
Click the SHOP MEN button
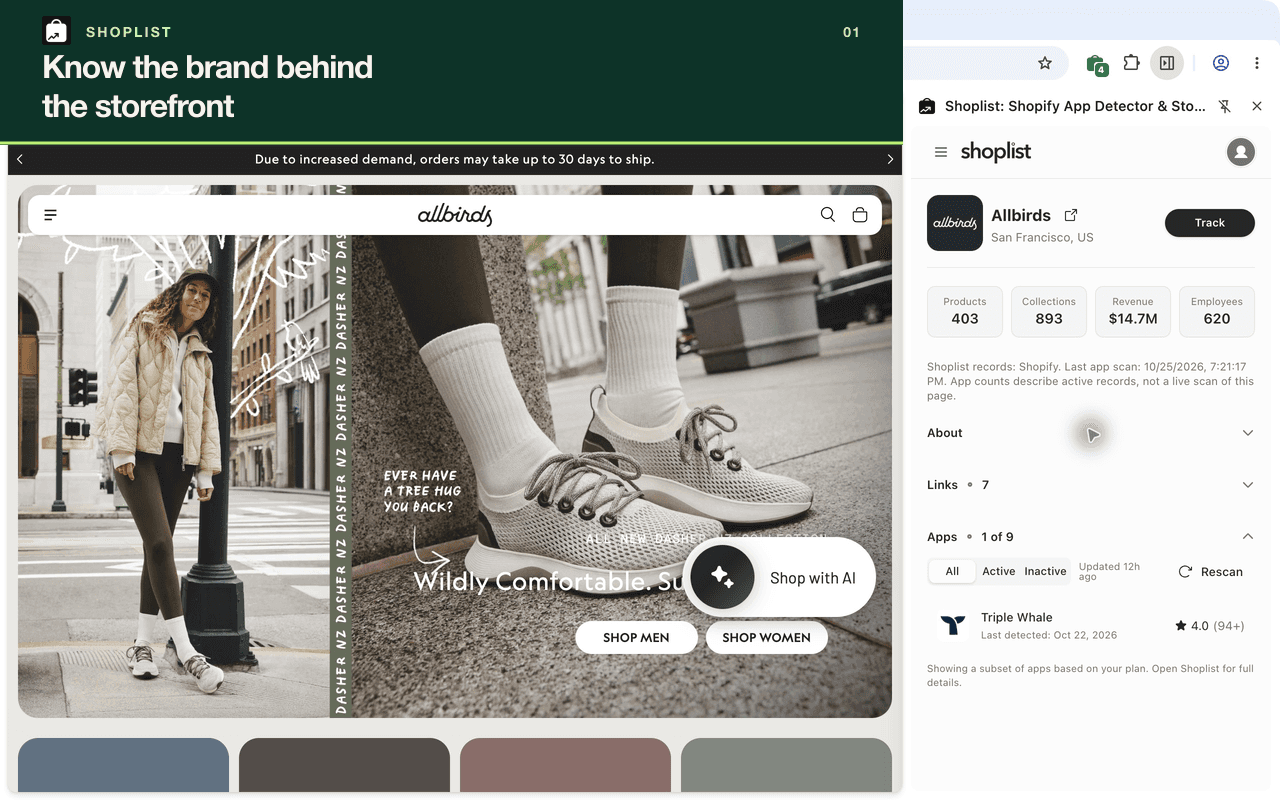pos(636,638)
